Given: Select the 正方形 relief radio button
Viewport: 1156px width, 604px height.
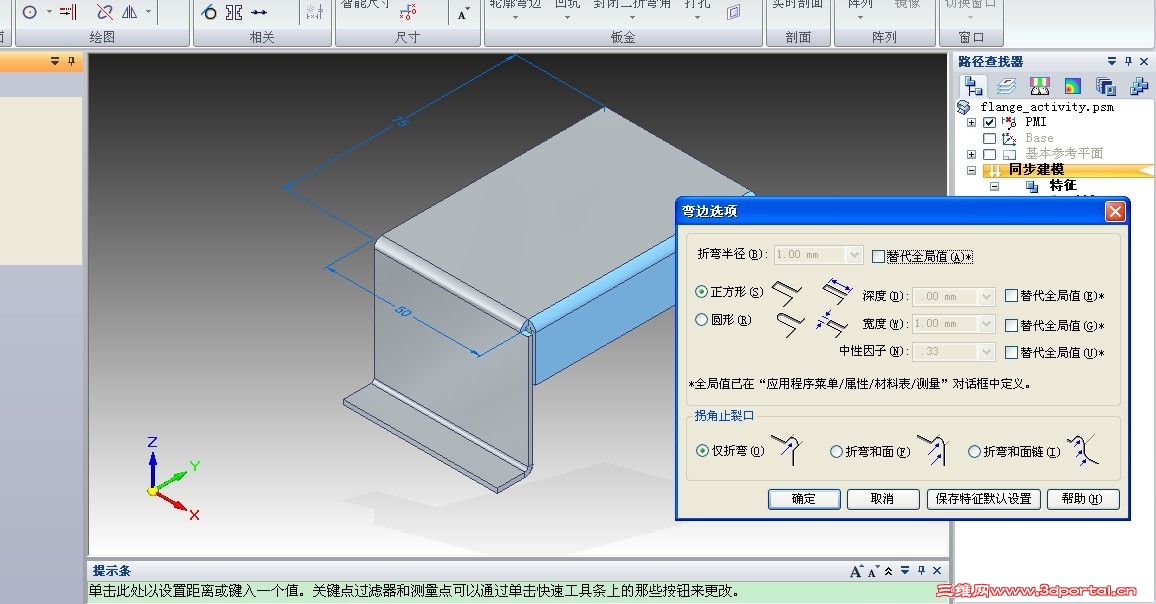Looking at the screenshot, I should [701, 291].
